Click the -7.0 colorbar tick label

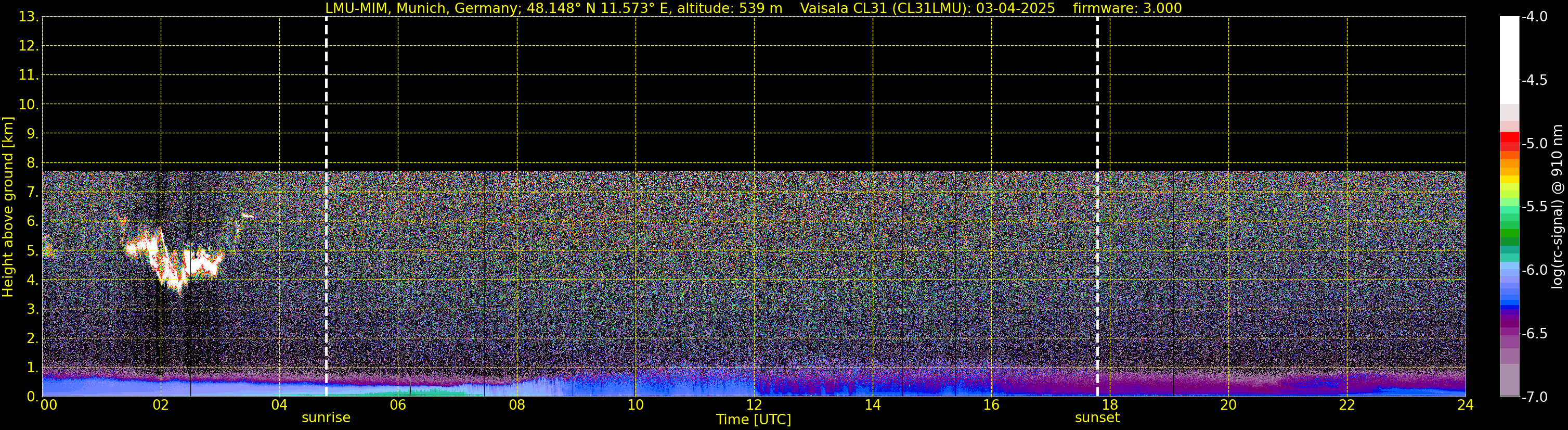coord(1534,397)
